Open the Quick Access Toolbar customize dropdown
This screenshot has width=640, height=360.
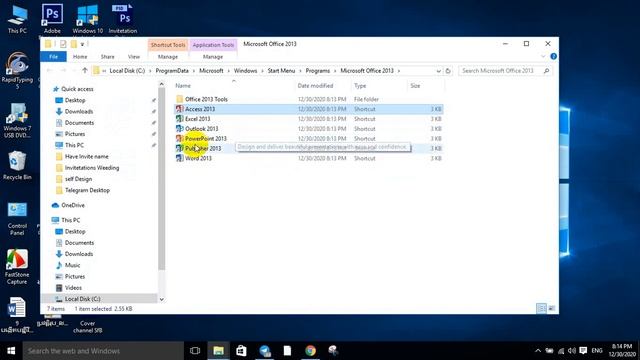(x=82, y=44)
